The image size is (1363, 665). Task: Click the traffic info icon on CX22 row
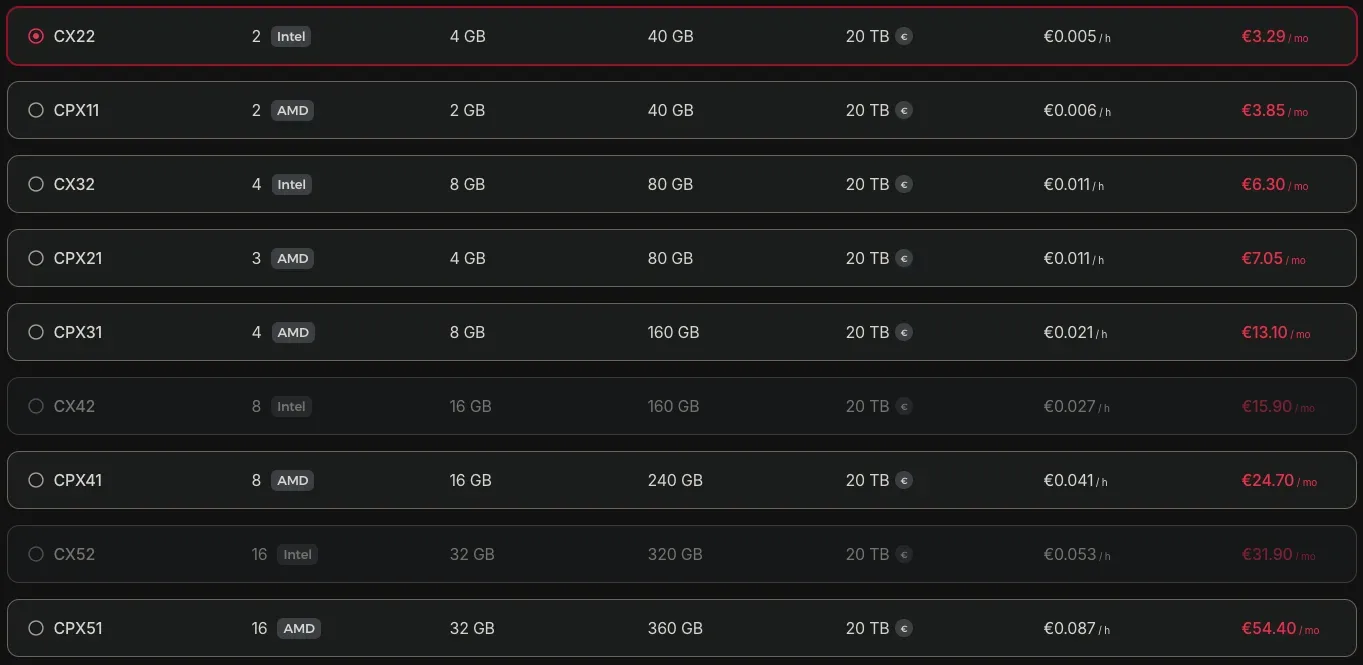[904, 36]
